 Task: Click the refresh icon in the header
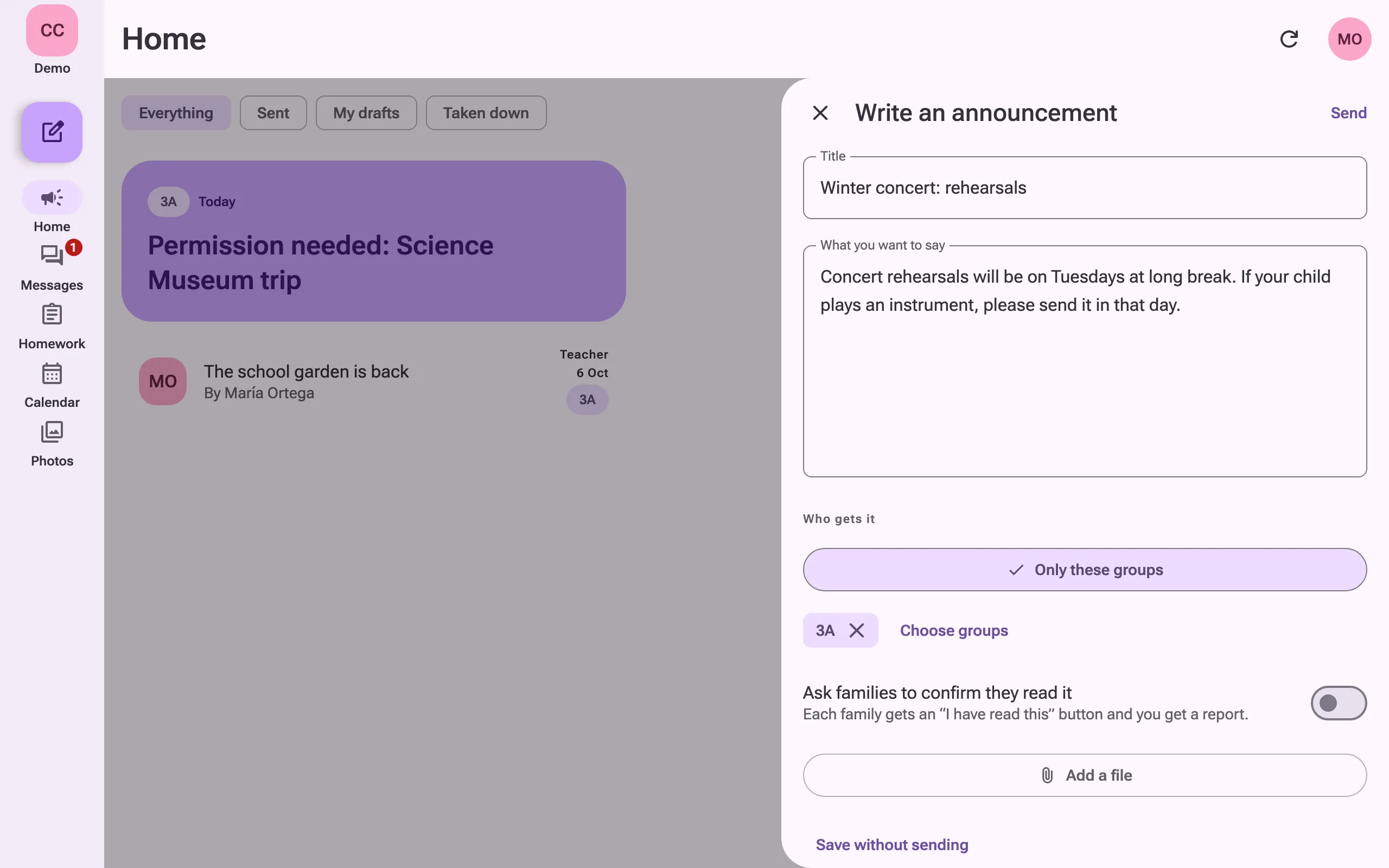coord(1289,39)
